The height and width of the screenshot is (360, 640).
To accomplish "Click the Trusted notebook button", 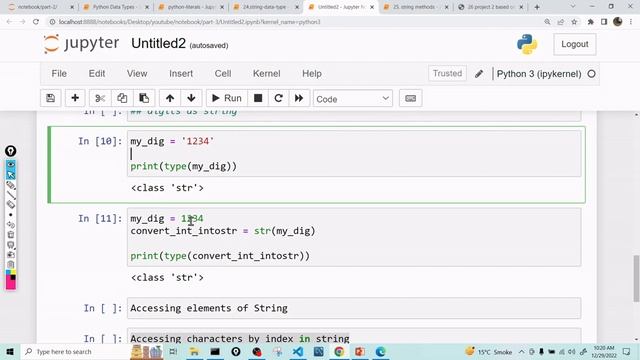I will click(x=447, y=73).
